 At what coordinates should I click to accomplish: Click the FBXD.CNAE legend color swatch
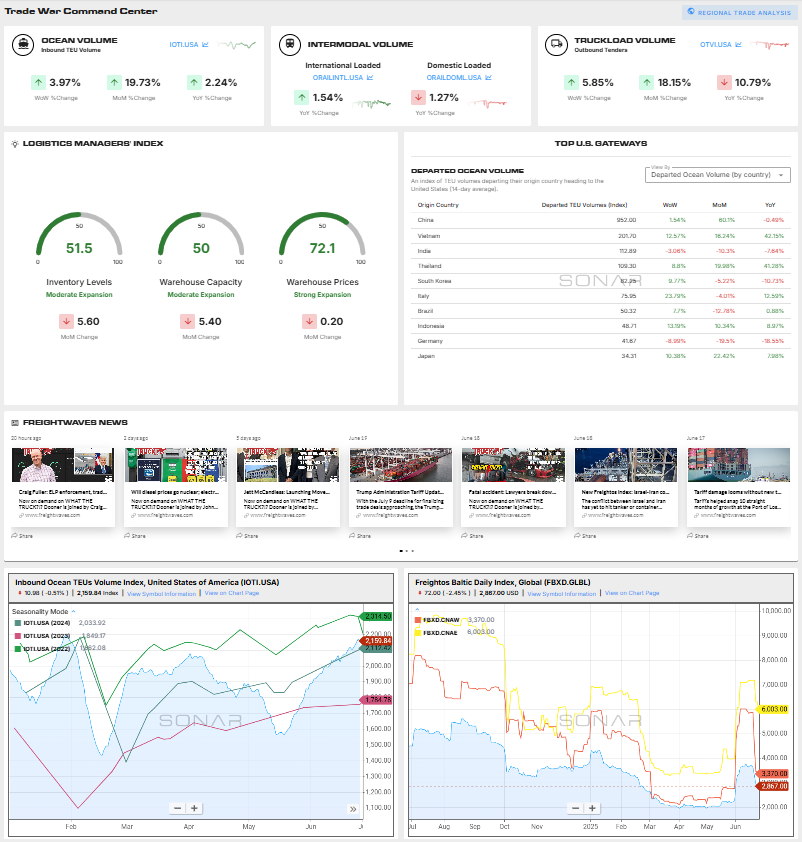[418, 633]
